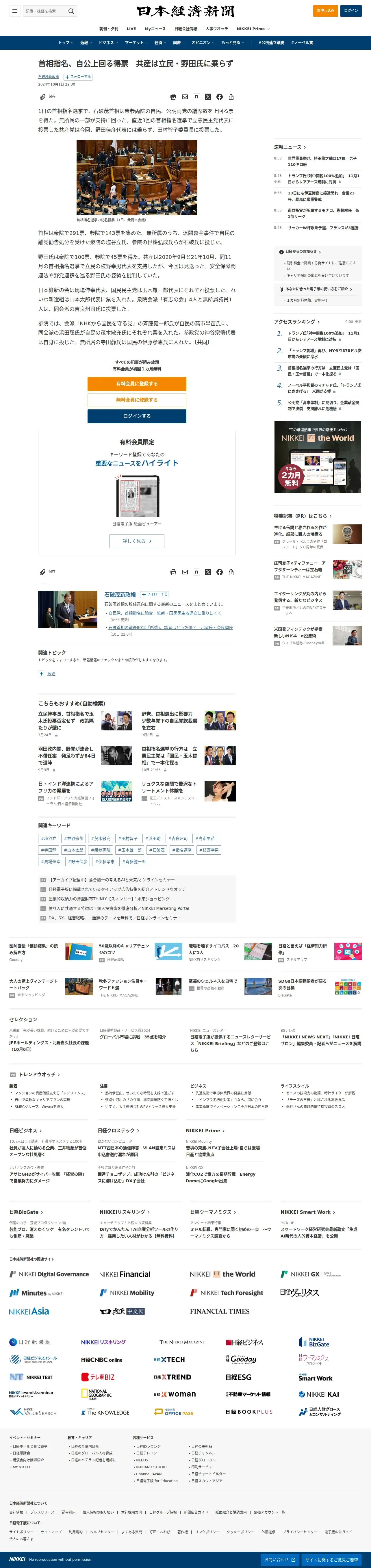The height and width of the screenshot is (1568, 371).
Task: Open ranking item 「トランプ劇場」再び
Action: click(x=324, y=353)
